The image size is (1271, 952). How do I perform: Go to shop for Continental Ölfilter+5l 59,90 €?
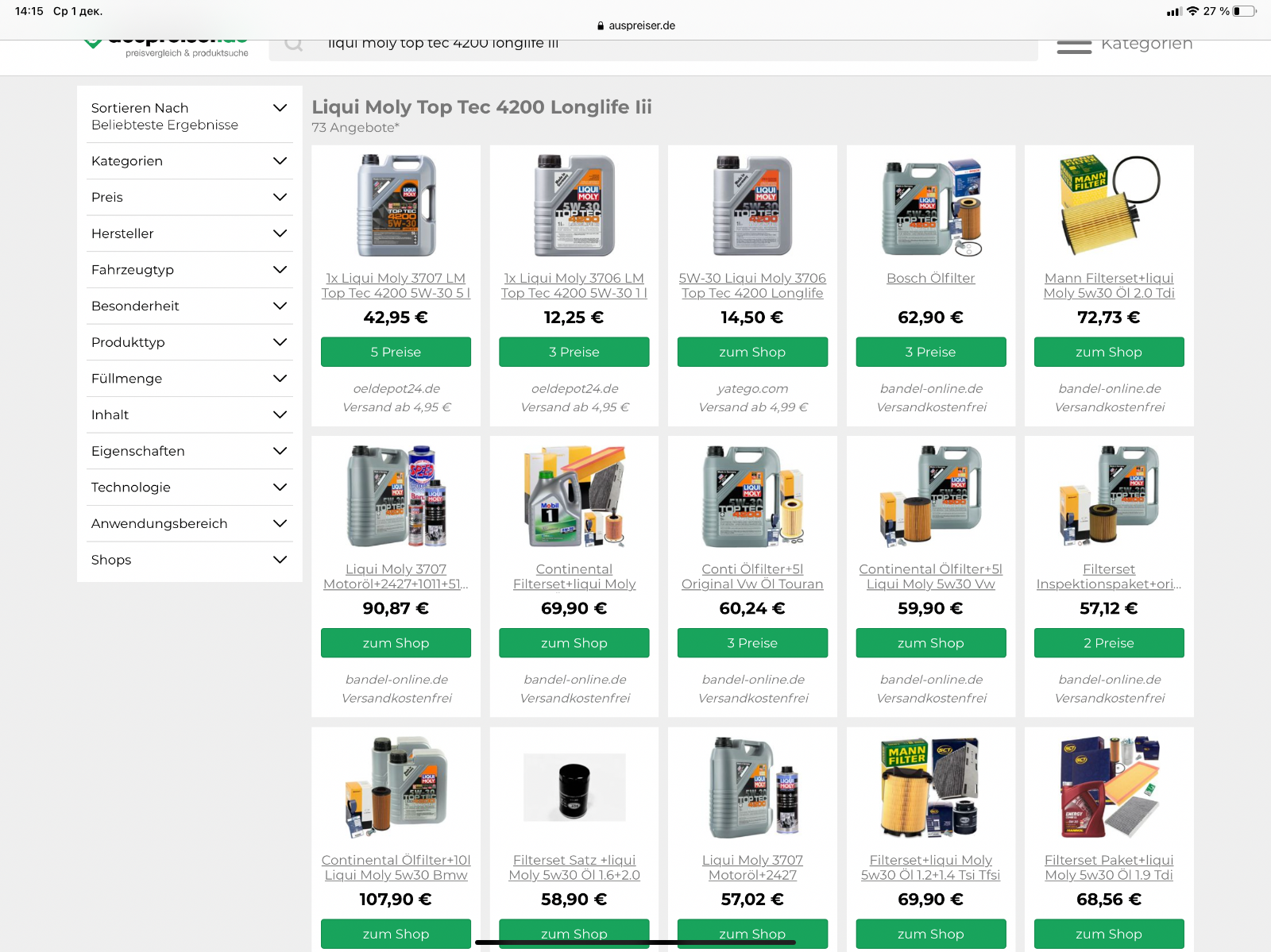931,643
